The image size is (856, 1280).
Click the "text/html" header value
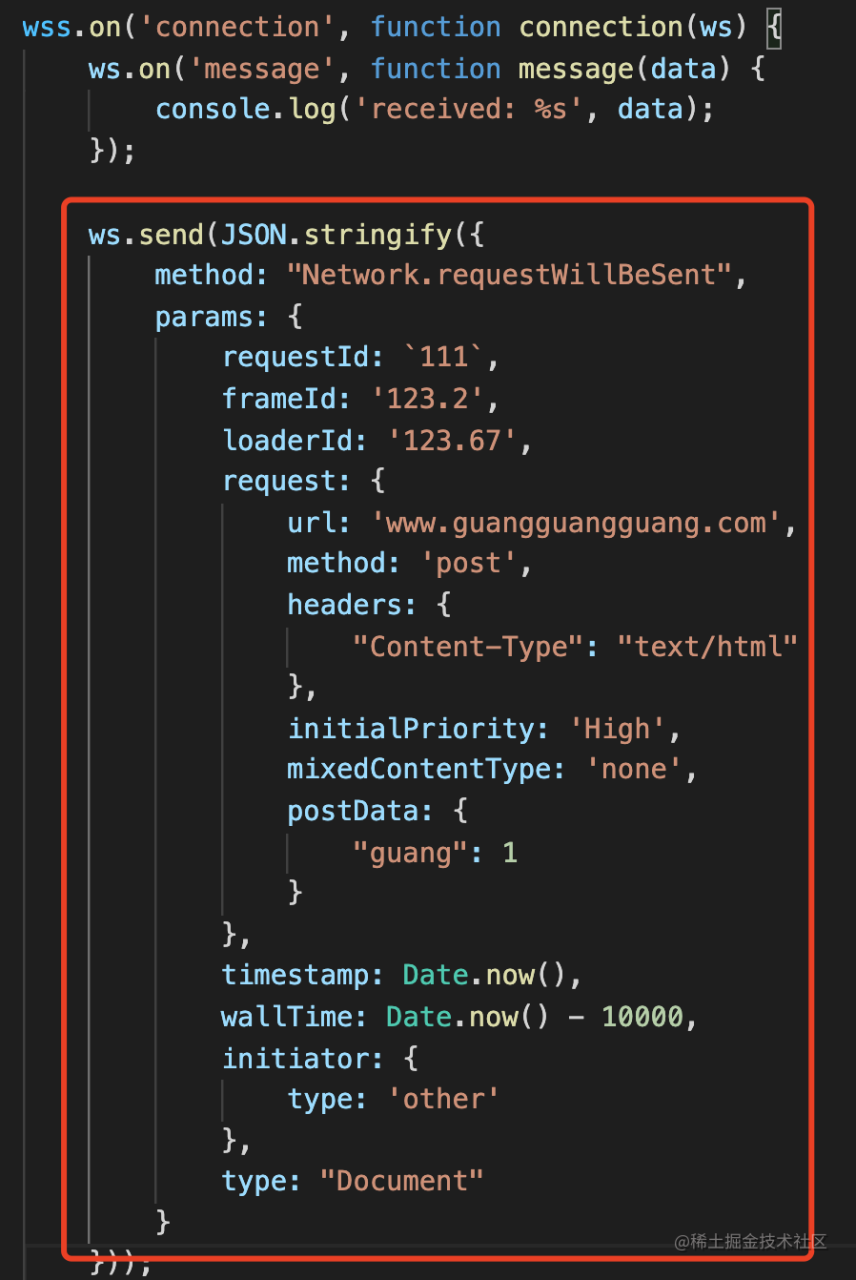(x=707, y=646)
